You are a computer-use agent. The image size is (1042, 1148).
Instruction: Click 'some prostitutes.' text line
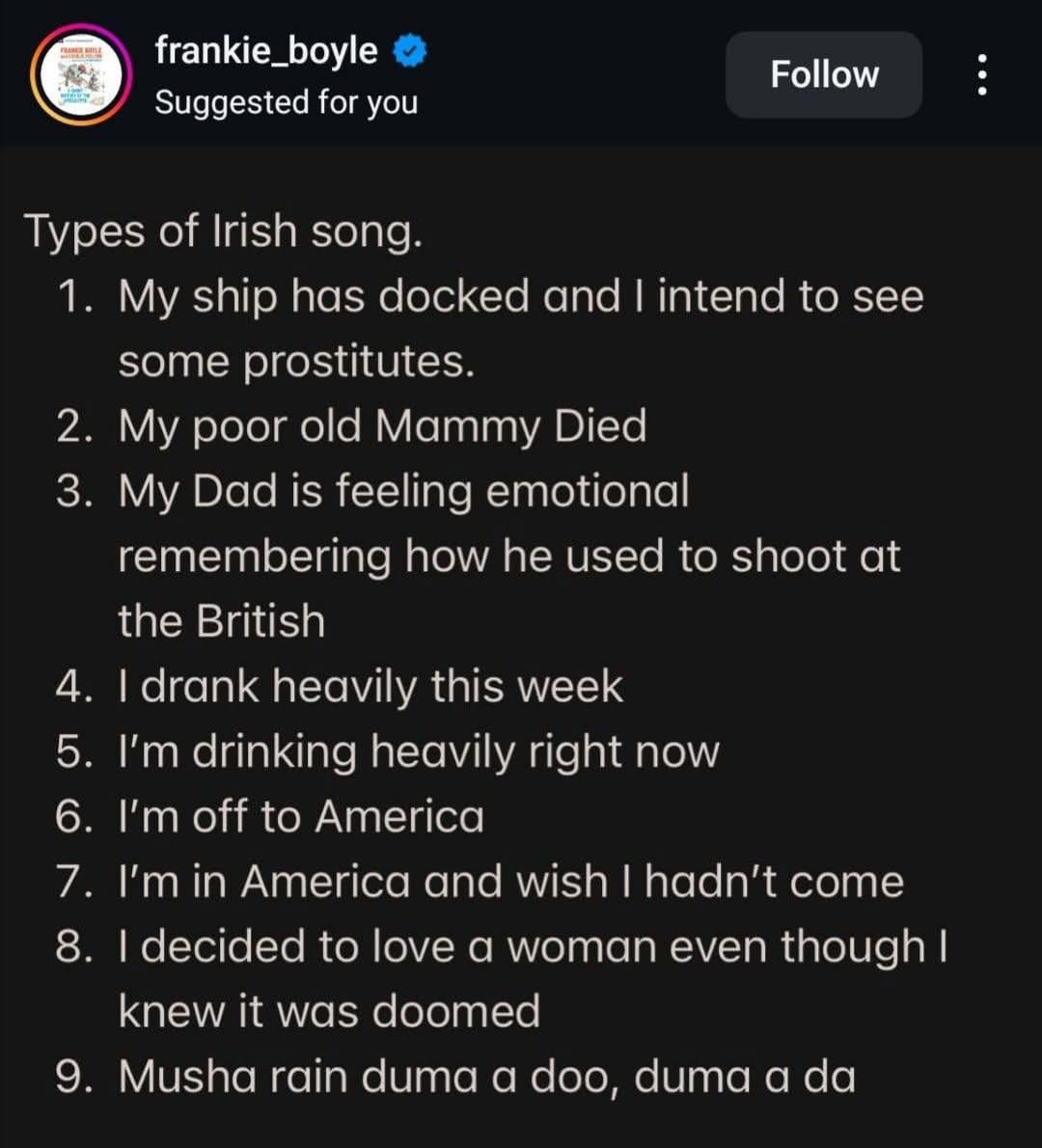click(x=296, y=362)
